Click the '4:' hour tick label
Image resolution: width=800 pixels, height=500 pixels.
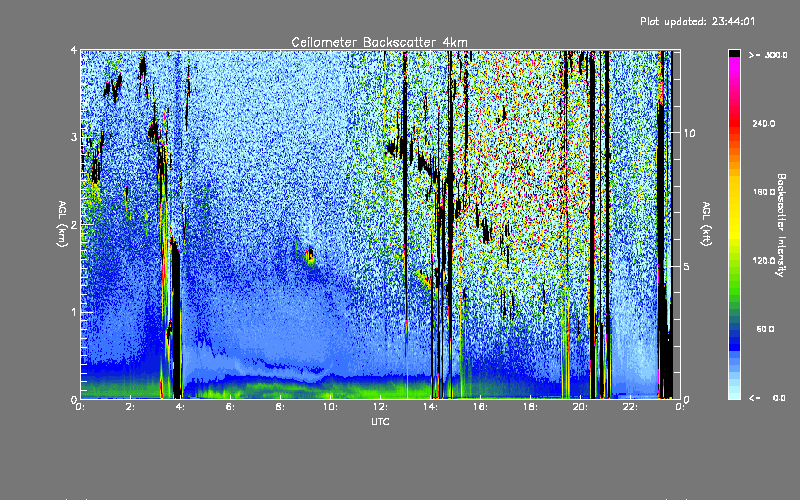(181, 407)
